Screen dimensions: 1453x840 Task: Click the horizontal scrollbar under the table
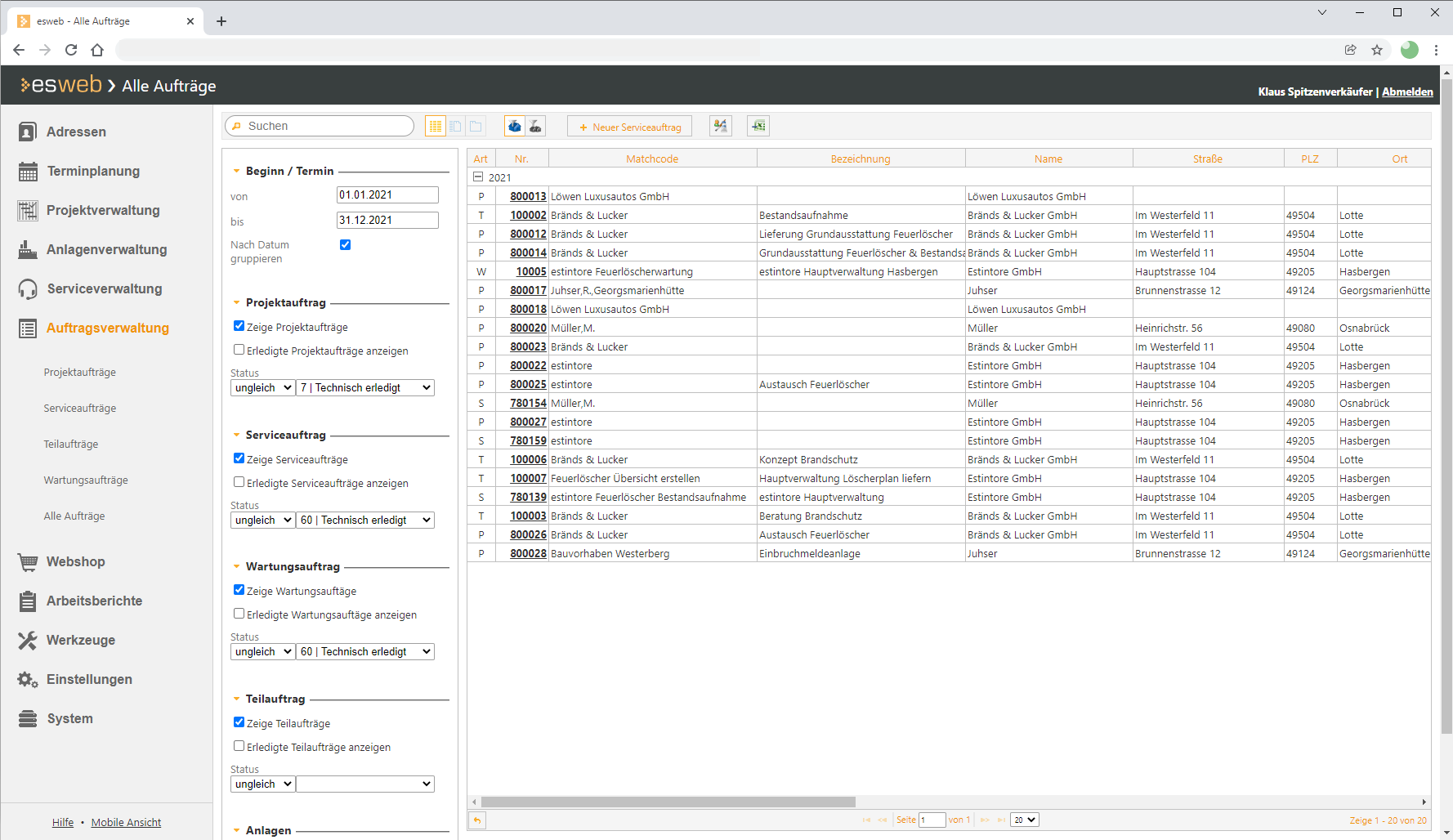click(x=668, y=802)
